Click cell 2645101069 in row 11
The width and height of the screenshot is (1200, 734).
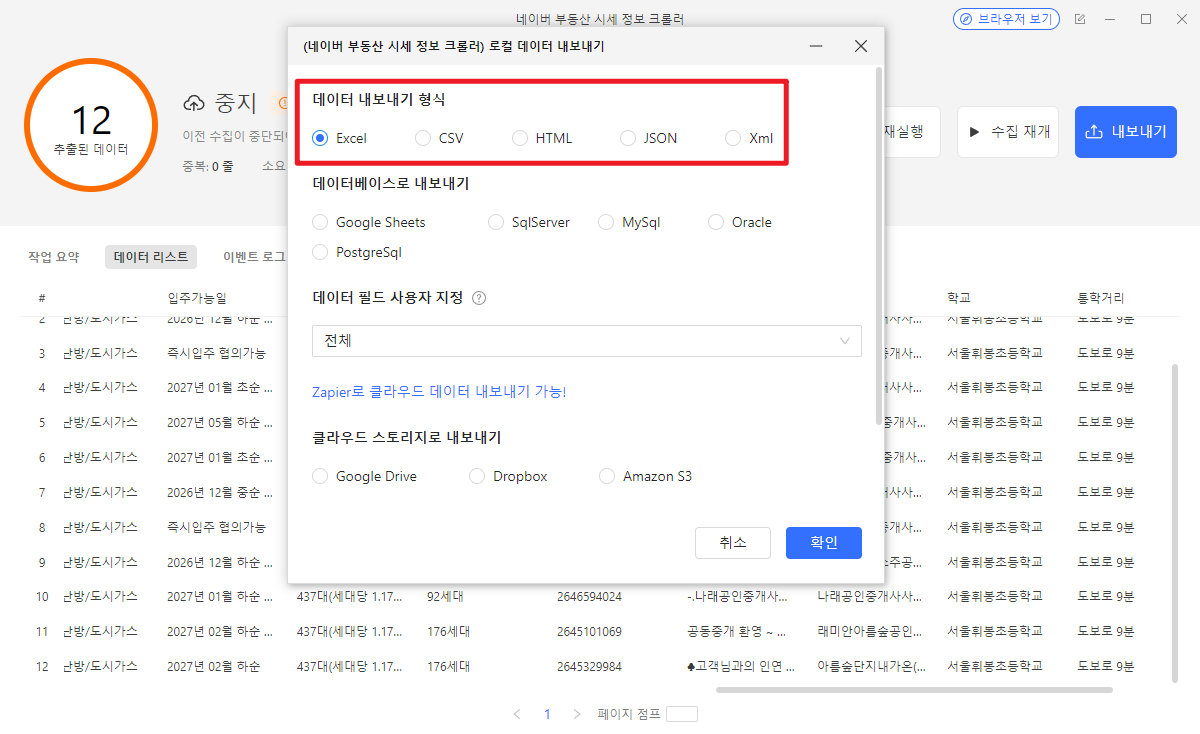pyautogui.click(x=589, y=632)
